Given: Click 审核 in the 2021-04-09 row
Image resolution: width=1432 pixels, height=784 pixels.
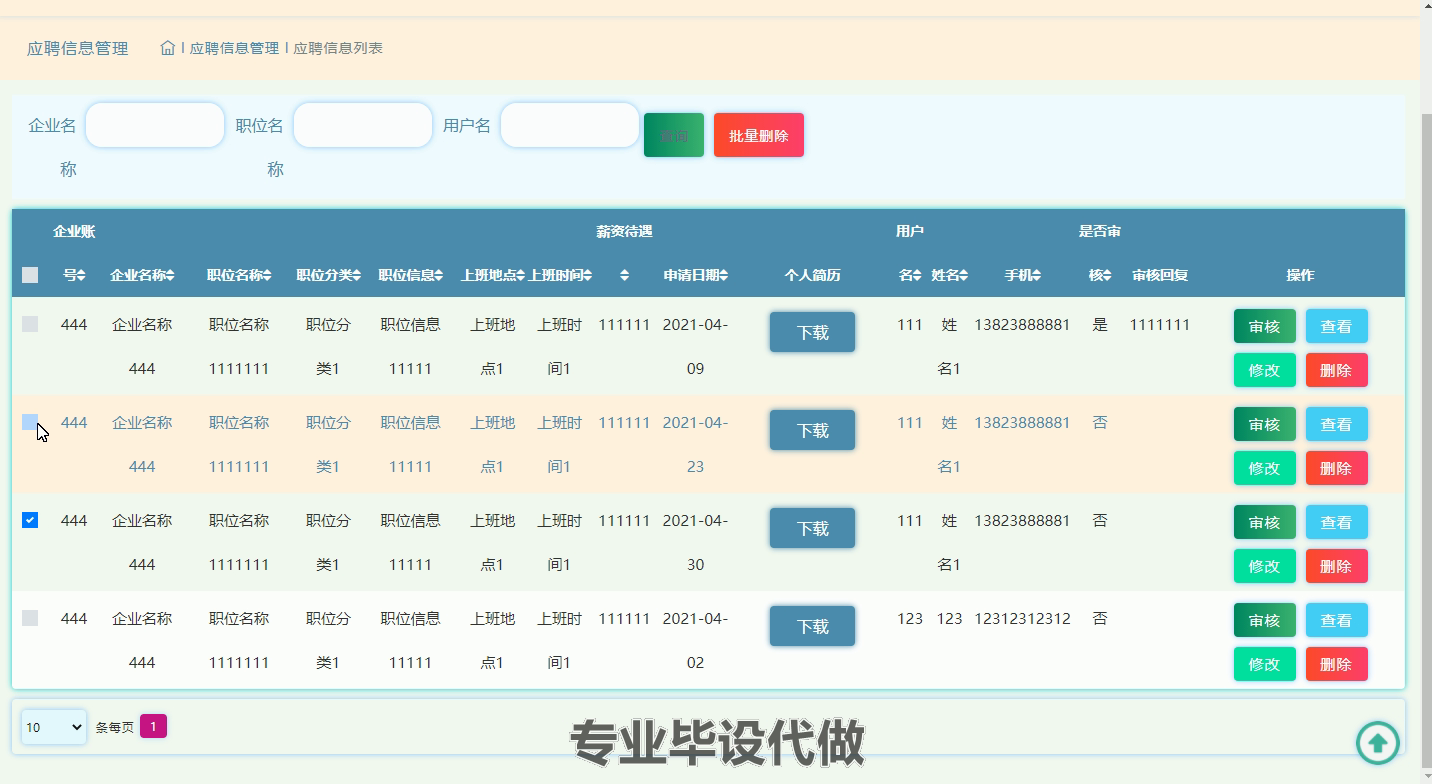Looking at the screenshot, I should pos(1265,326).
